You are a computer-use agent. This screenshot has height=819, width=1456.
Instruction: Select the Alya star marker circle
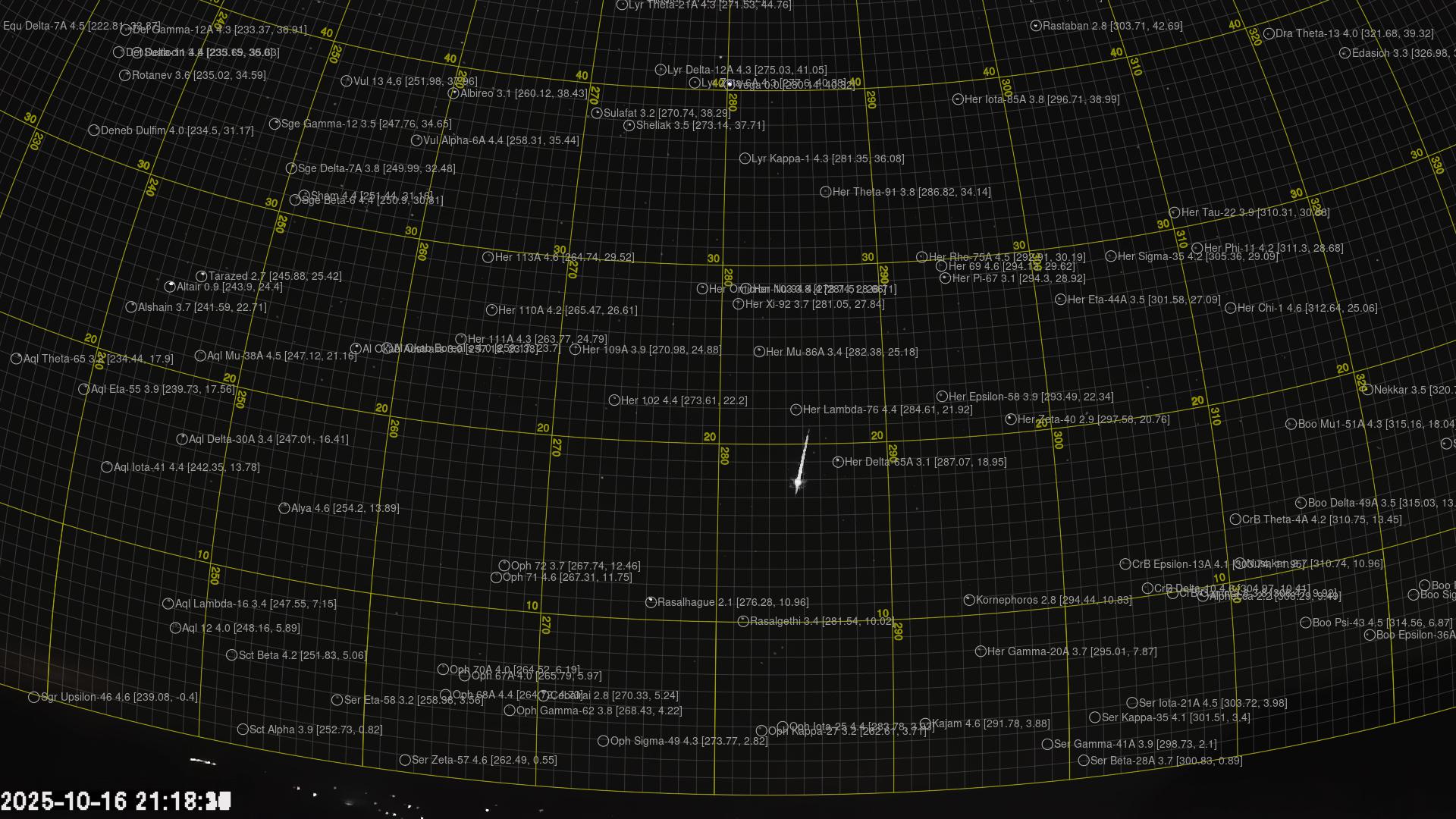[284, 508]
